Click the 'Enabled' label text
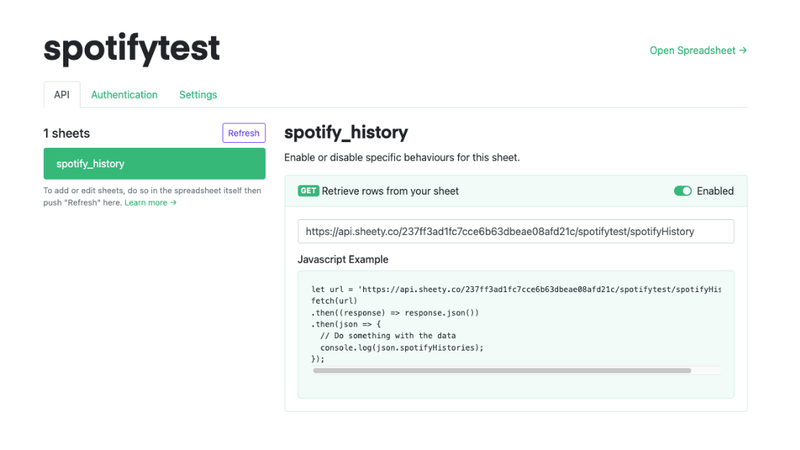 715,191
